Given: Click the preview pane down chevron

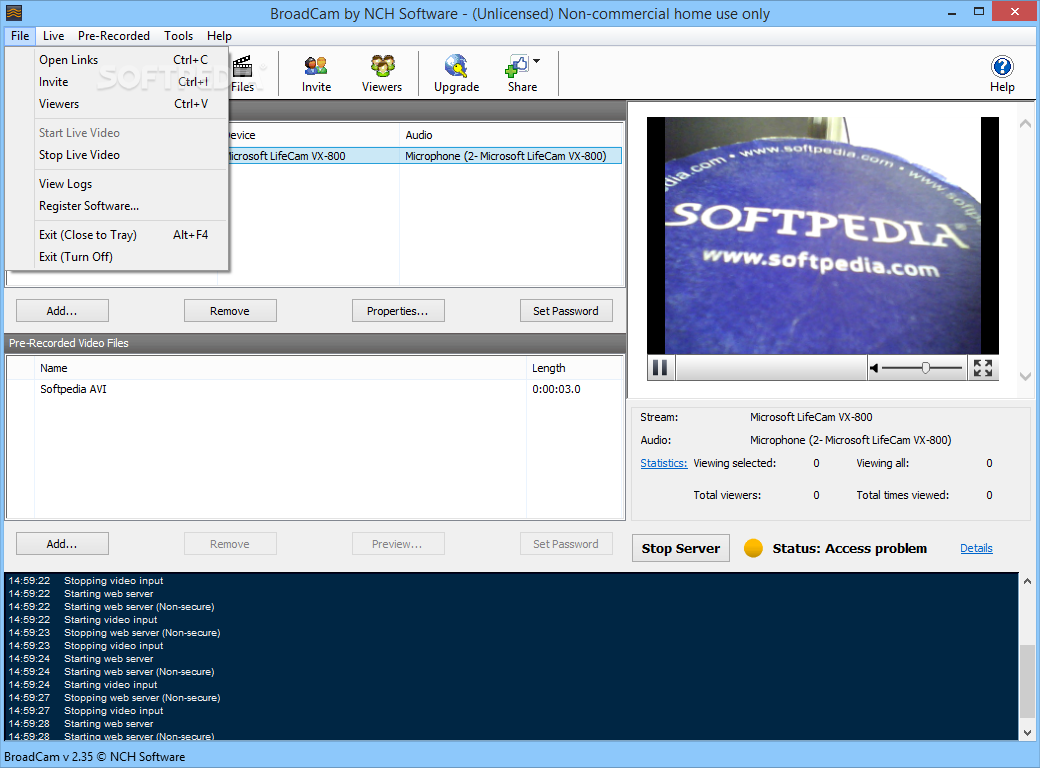Looking at the screenshot, I should (1025, 376).
